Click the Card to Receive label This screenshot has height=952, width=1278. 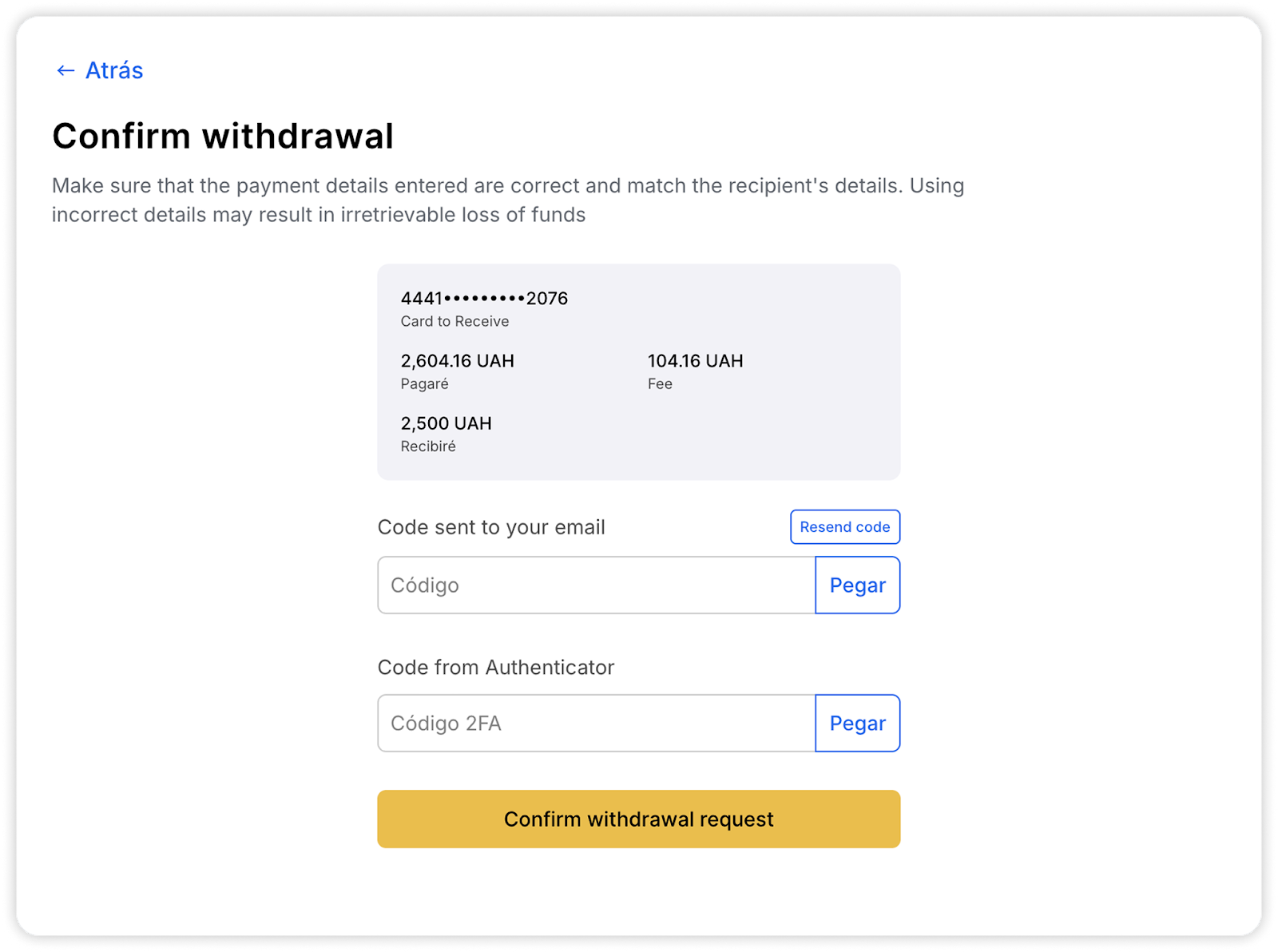(454, 321)
